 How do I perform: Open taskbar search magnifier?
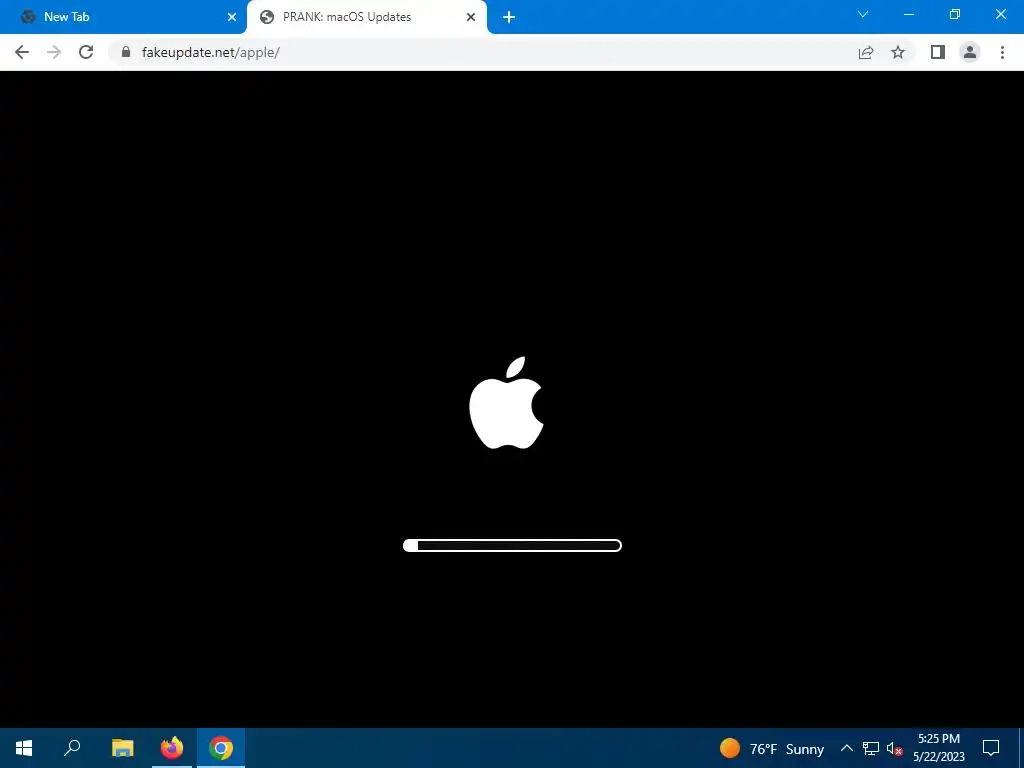pos(72,748)
